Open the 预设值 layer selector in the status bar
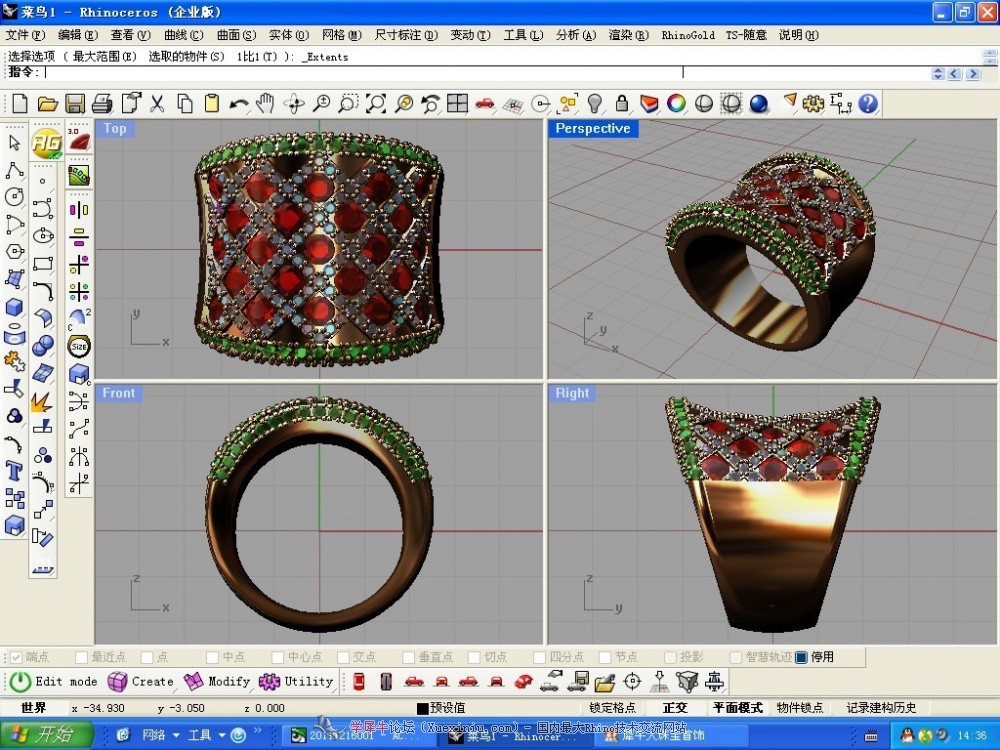This screenshot has height=750, width=1000. pyautogui.click(x=447, y=708)
